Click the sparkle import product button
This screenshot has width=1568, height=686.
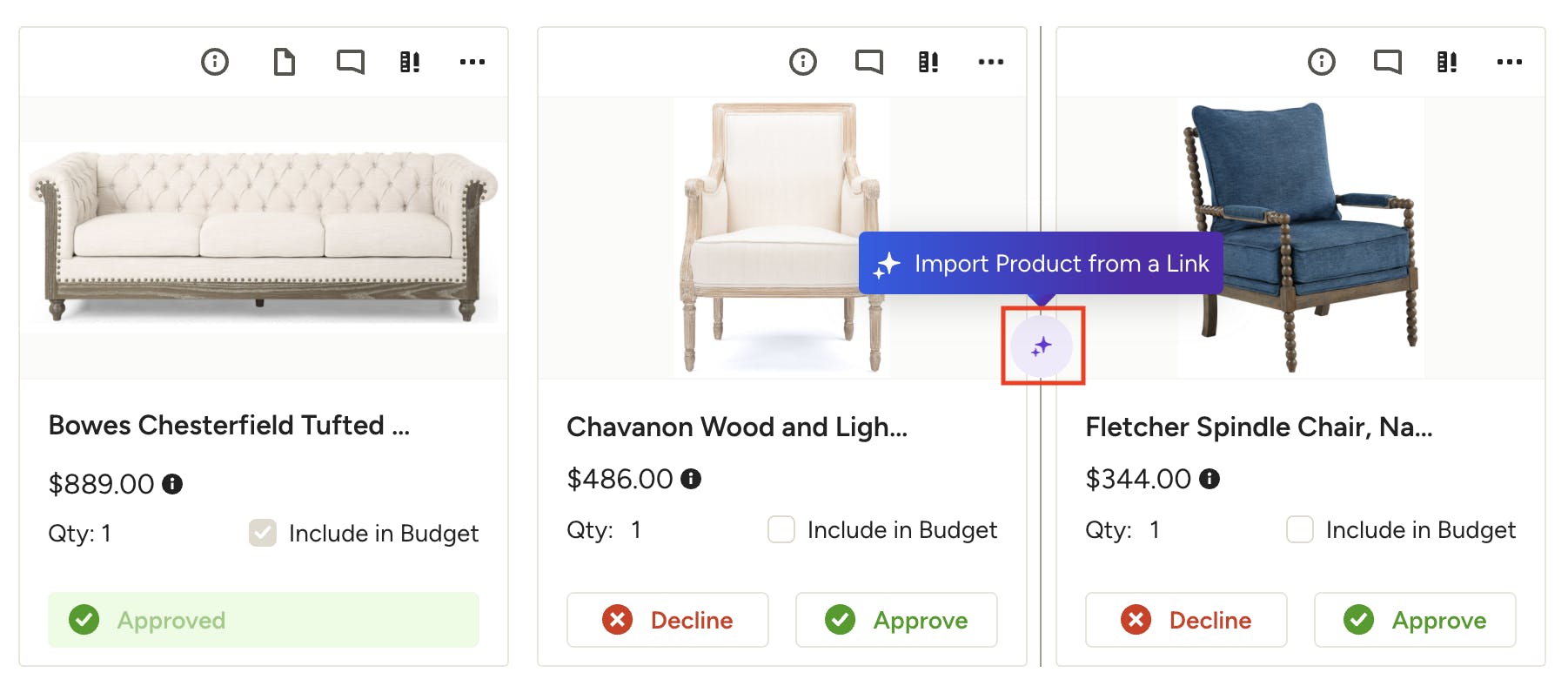[1042, 346]
